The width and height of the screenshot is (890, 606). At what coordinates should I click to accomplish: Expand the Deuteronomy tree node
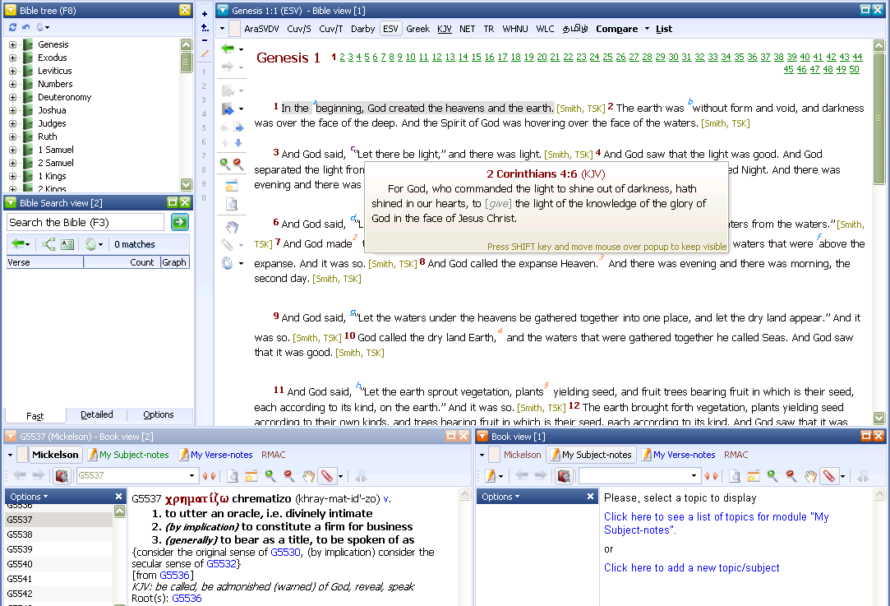[12, 97]
